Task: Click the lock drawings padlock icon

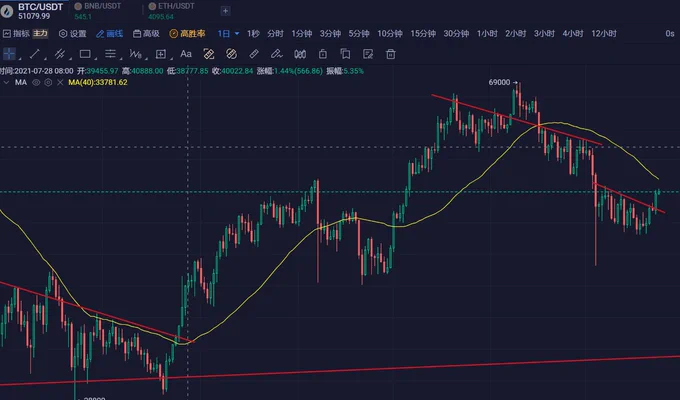Action: click(323, 54)
